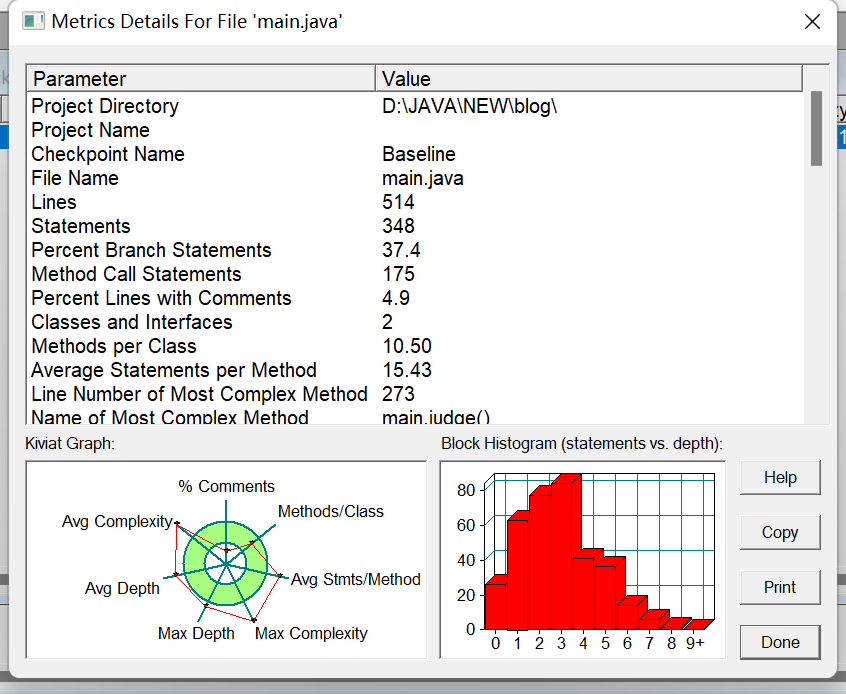Select the Project Name row
This screenshot has width=846, height=694.
[x=414, y=130]
